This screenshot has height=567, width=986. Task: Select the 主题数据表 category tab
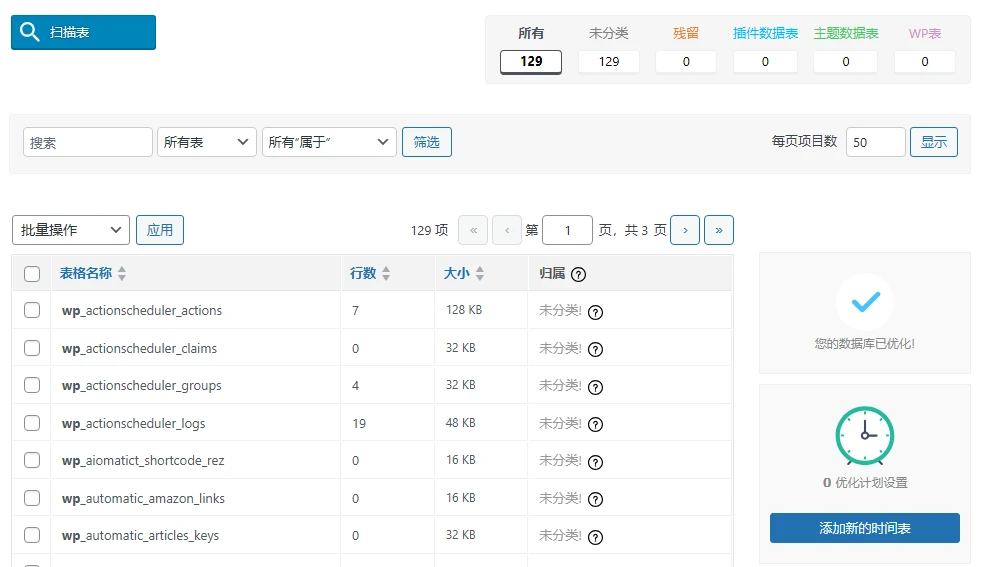[x=846, y=52]
